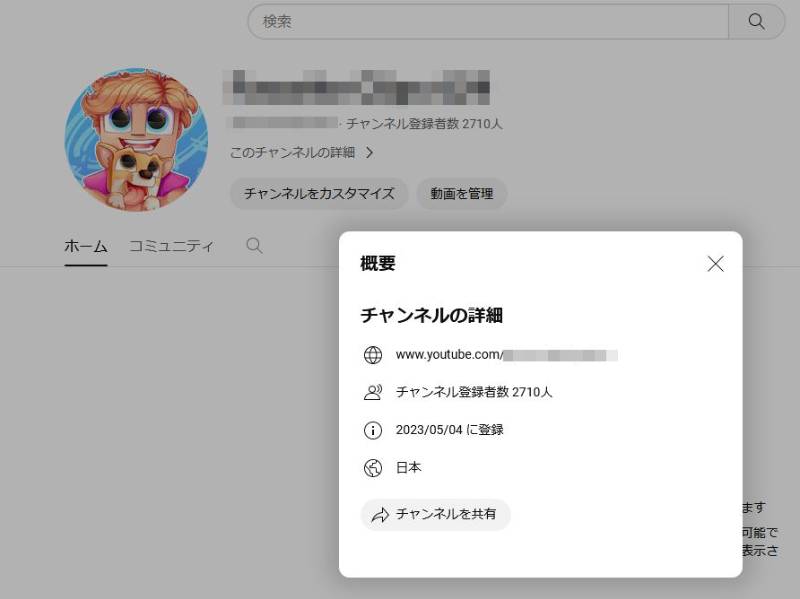800x599 pixels.
Task: Click the earth icon beside 日本
Action: (x=373, y=468)
